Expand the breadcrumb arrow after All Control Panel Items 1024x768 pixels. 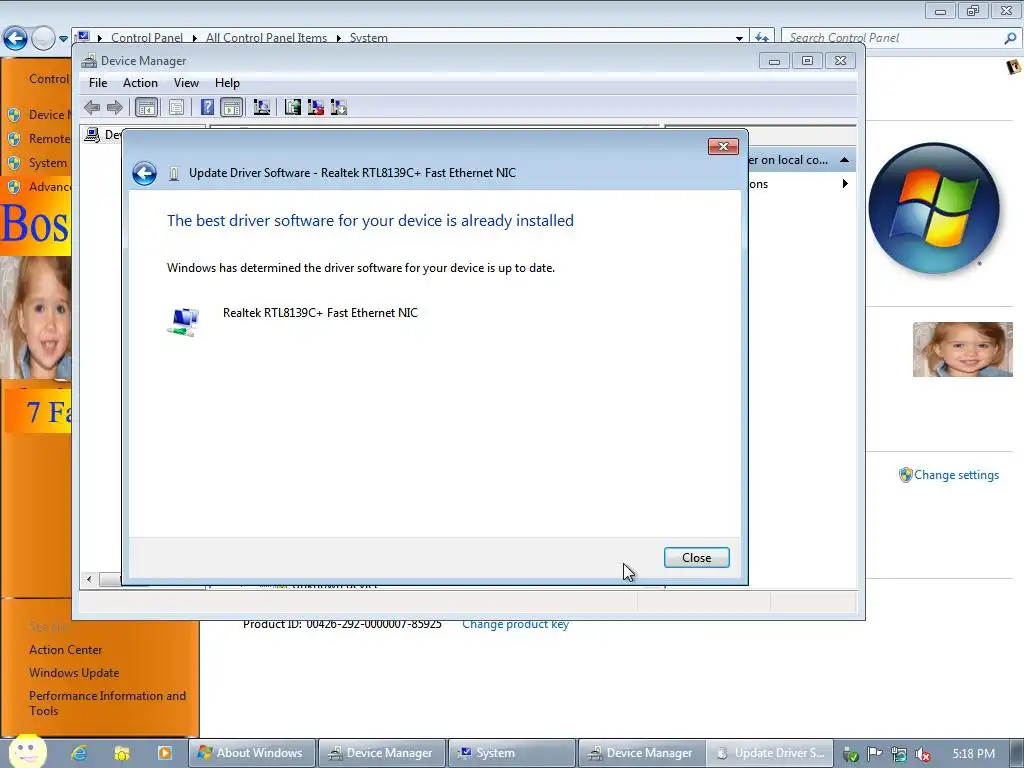point(338,39)
